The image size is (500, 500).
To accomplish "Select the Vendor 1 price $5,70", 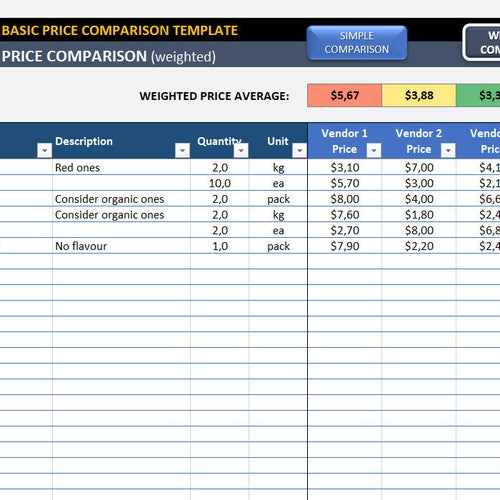I will (x=345, y=183).
